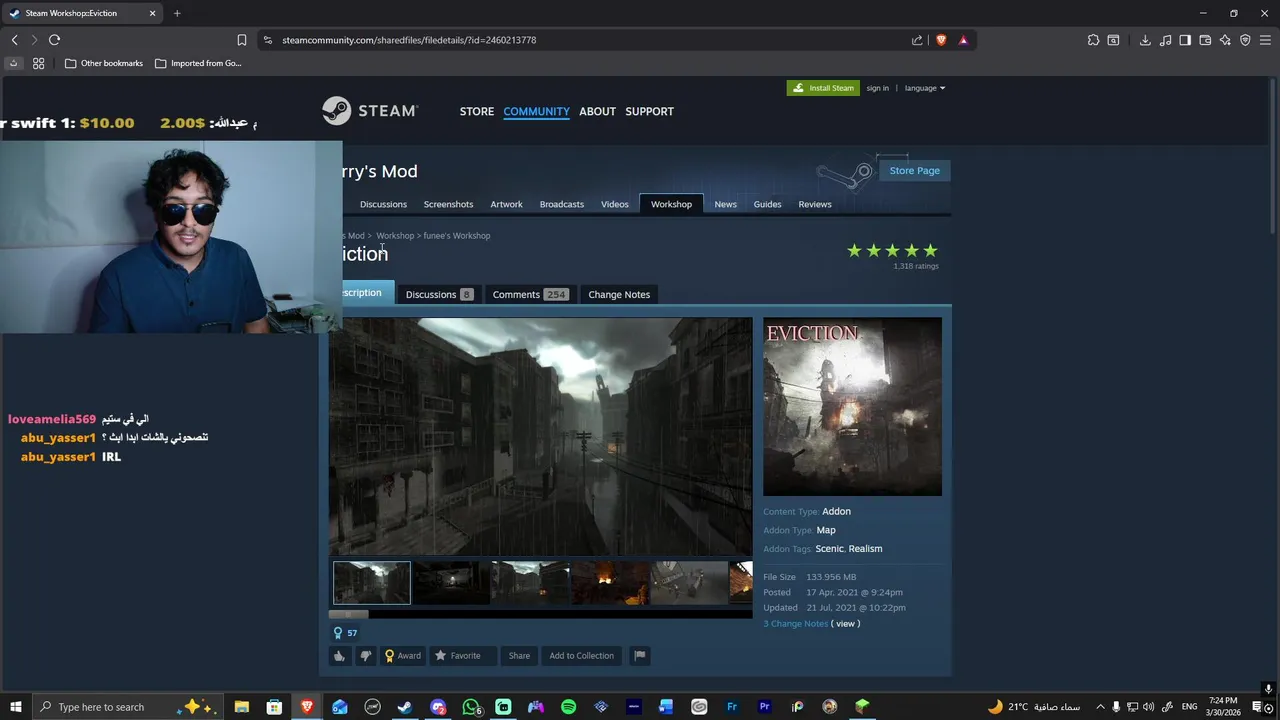1280x720 pixels.
Task: Open Spotify from the taskbar
Action: coord(568,707)
